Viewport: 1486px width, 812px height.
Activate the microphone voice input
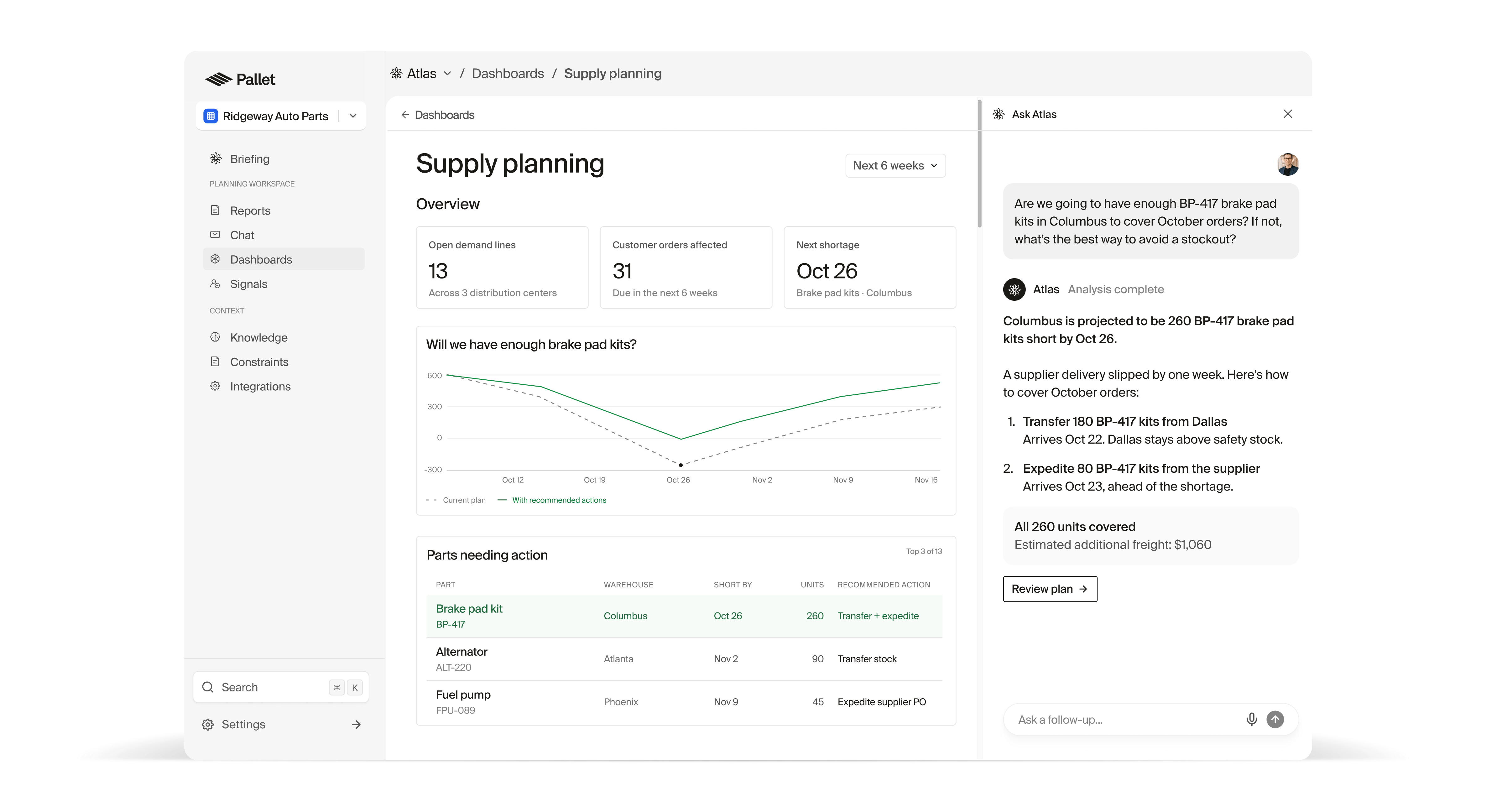(x=1251, y=719)
